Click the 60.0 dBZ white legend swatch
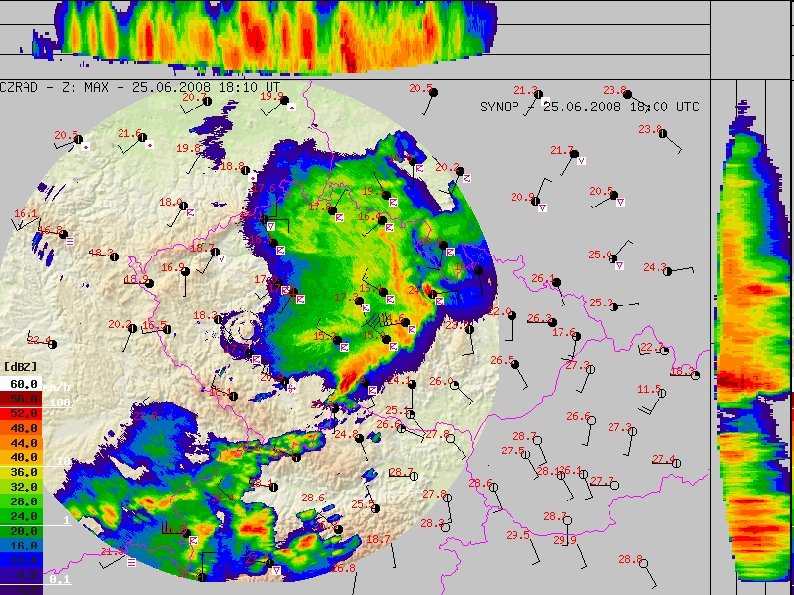 coord(21,384)
